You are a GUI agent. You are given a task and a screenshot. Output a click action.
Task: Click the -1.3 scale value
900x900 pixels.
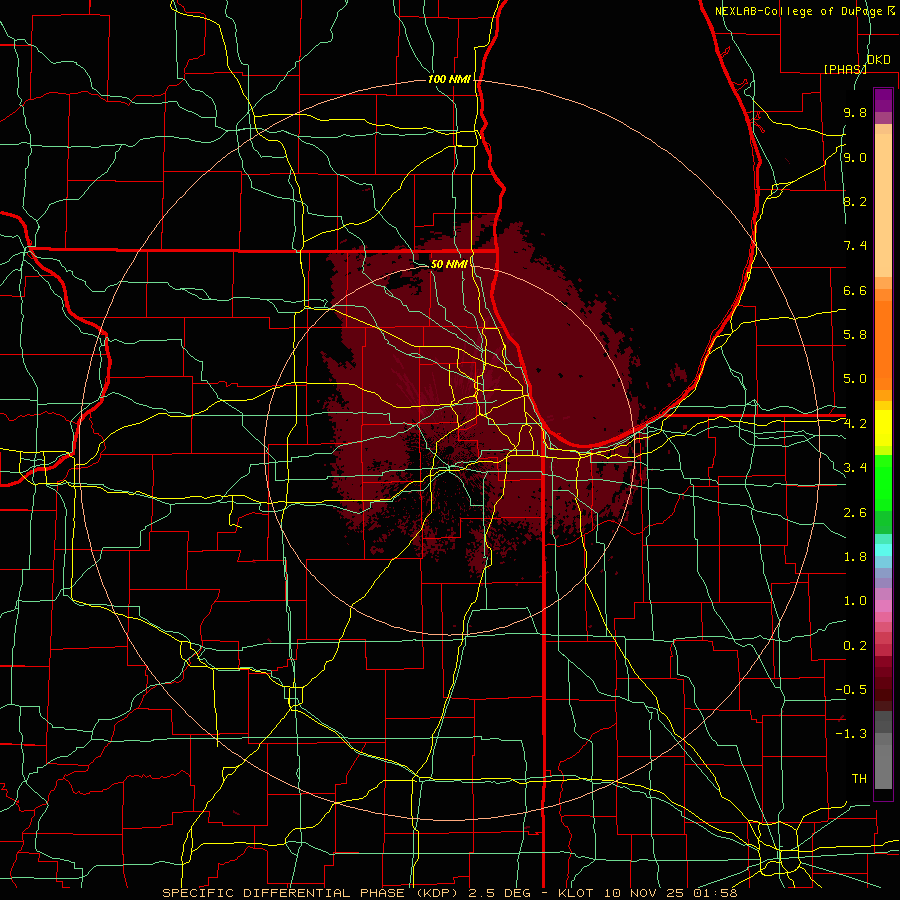point(851,734)
